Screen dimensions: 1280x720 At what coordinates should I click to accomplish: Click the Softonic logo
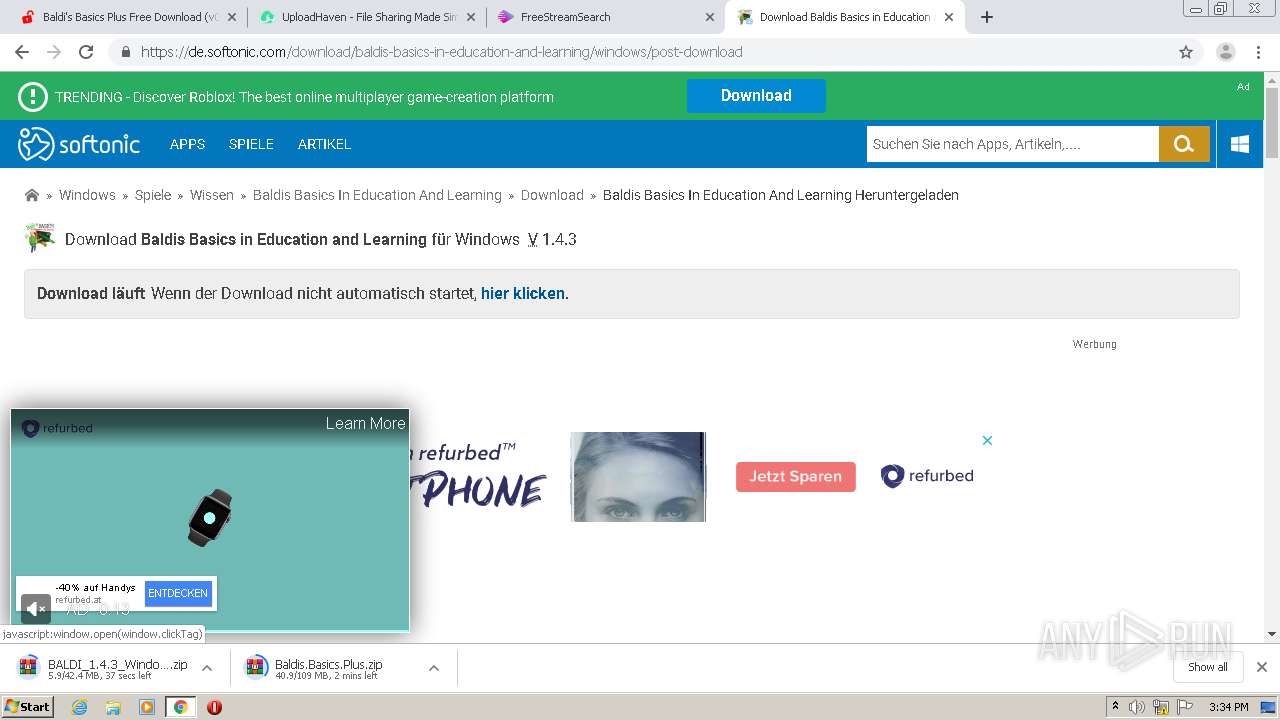point(79,144)
